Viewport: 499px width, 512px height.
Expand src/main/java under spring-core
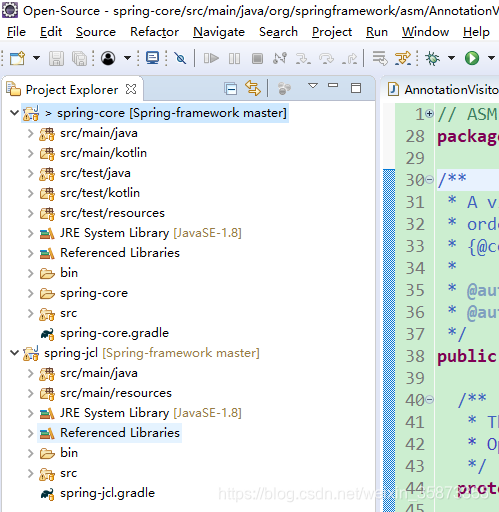coord(30,133)
